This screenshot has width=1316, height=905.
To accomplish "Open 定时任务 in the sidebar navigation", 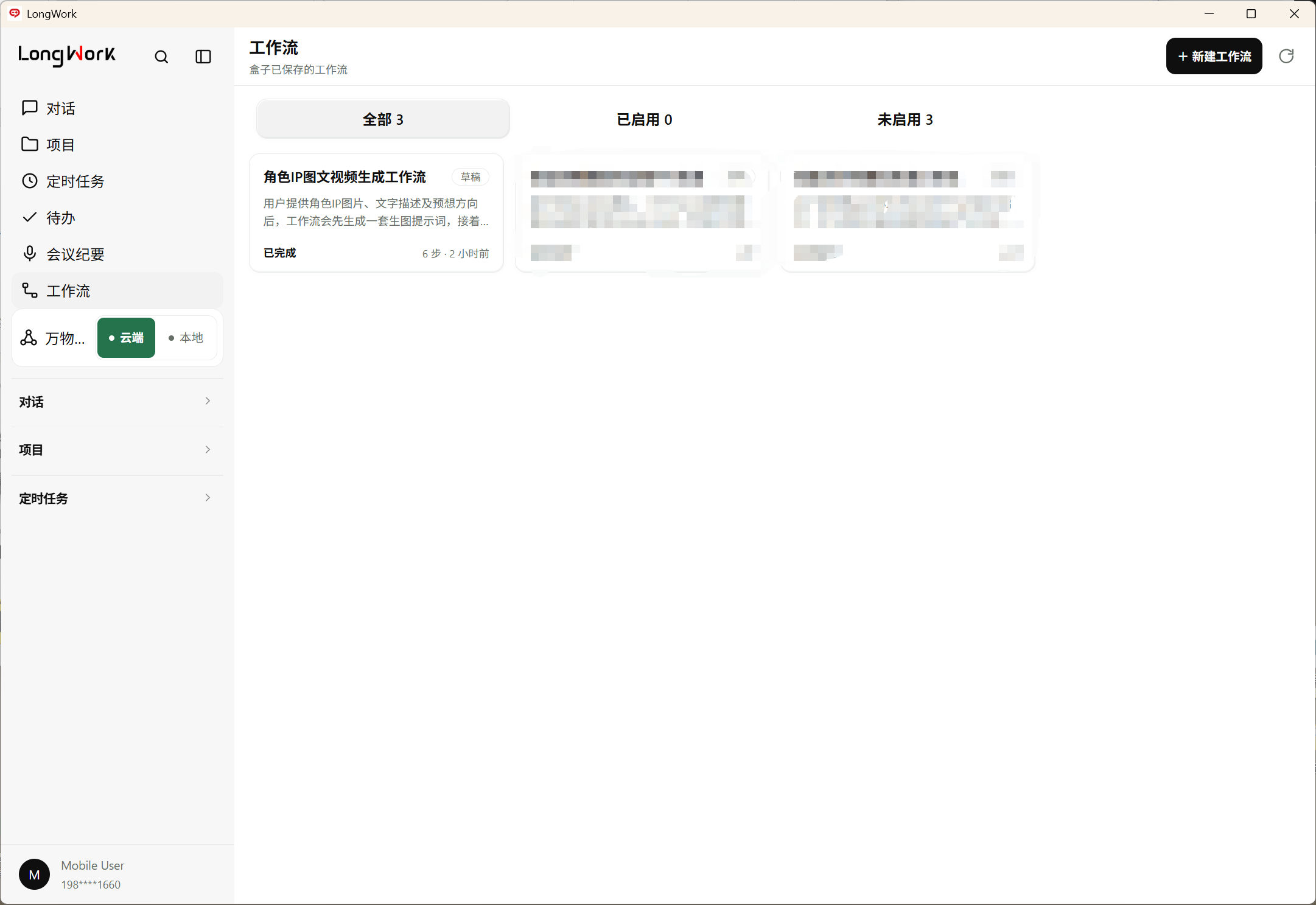I will 117,181.
